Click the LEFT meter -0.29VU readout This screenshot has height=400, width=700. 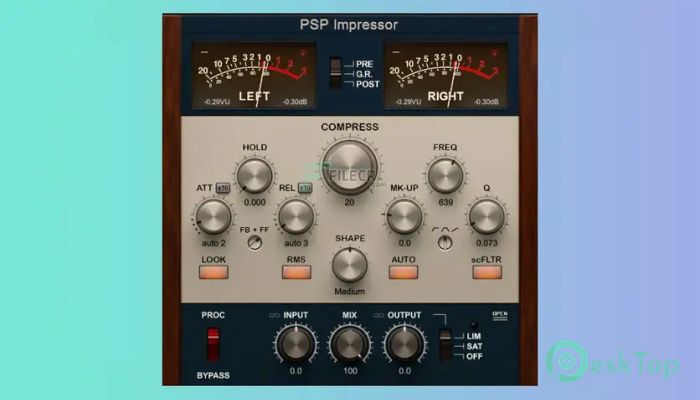click(217, 102)
